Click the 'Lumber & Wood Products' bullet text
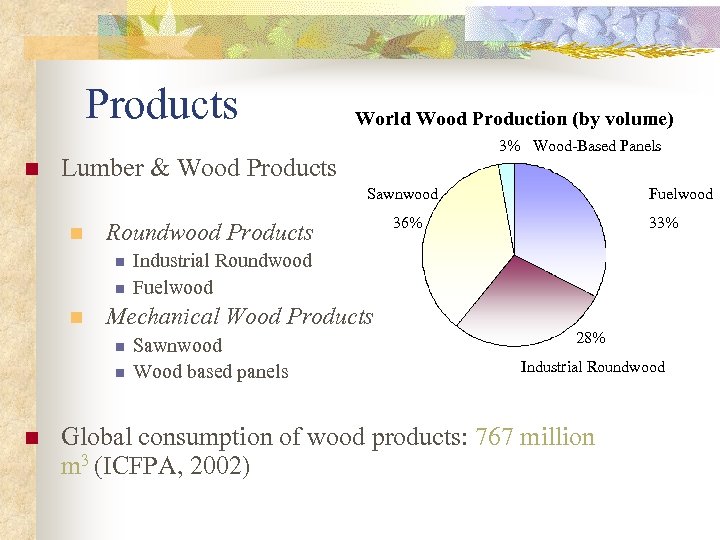The image size is (720, 540). (199, 168)
